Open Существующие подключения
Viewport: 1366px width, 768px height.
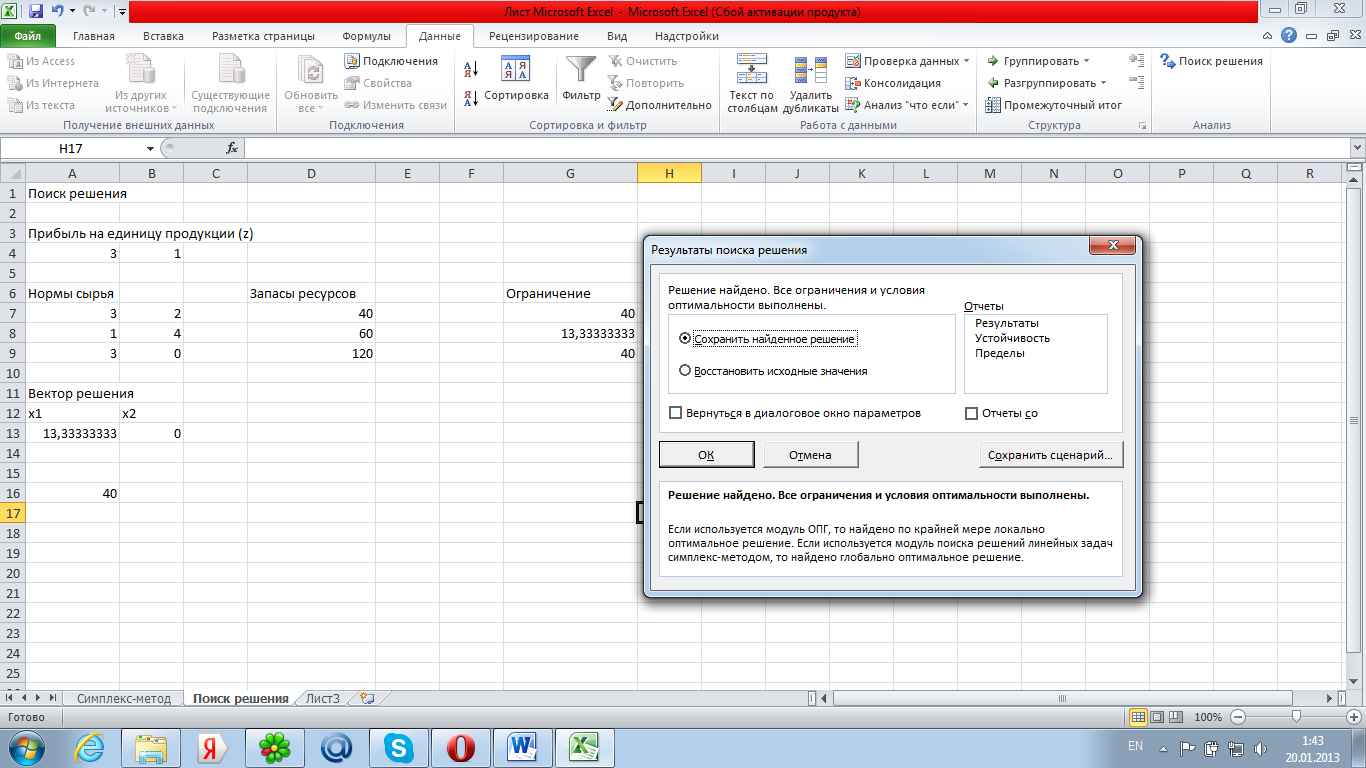tap(231, 84)
